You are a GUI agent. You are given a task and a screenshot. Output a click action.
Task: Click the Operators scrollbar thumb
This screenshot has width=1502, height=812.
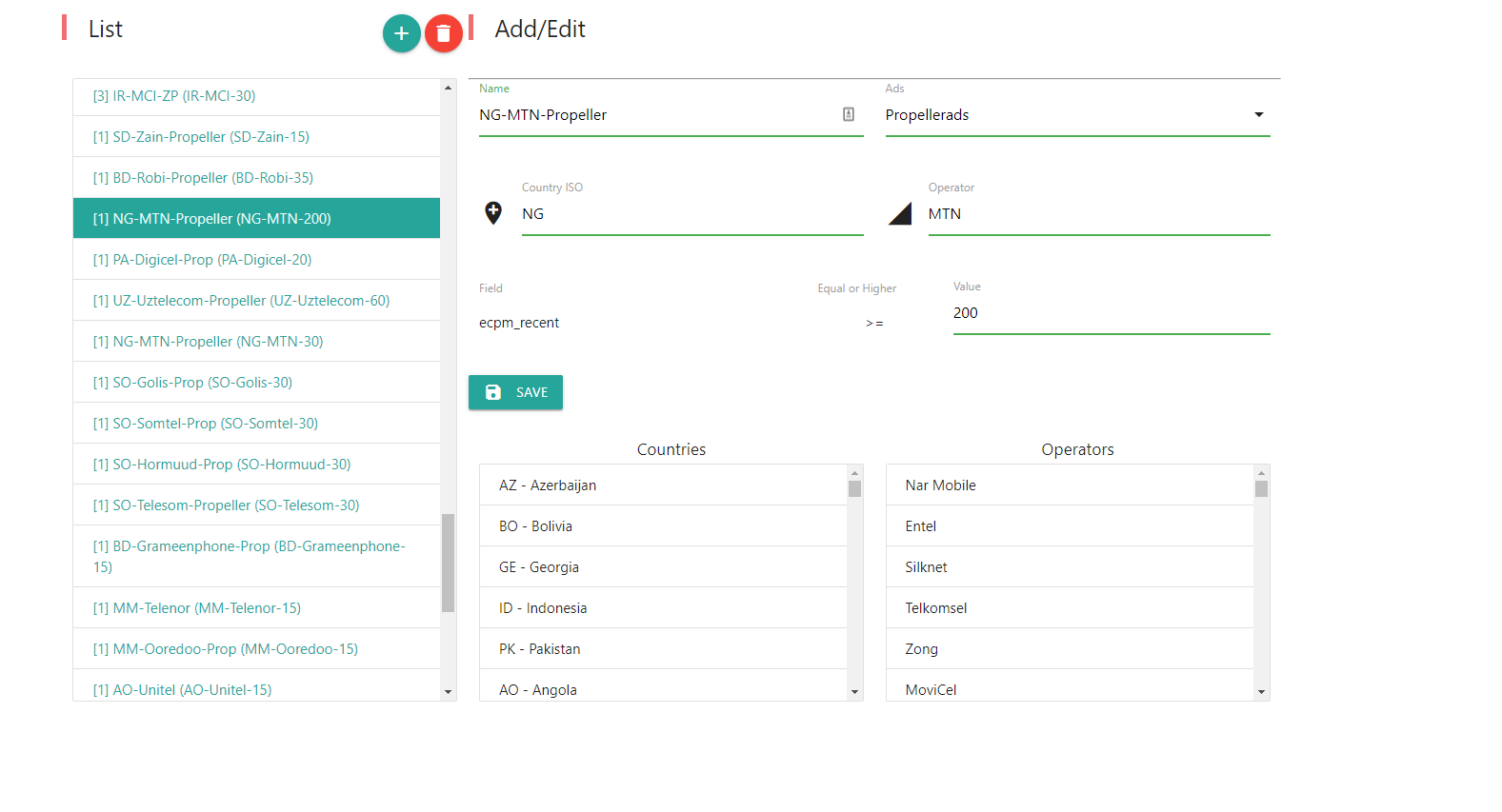pos(1261,488)
